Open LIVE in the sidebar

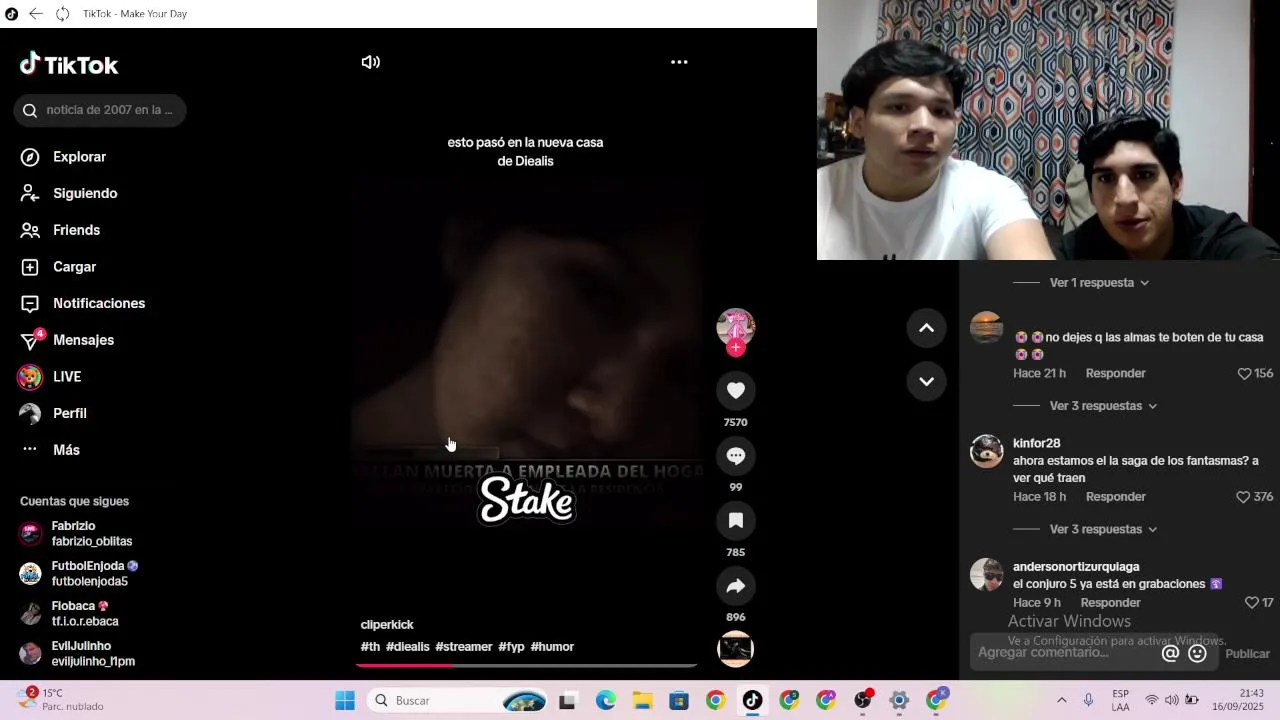[50, 377]
